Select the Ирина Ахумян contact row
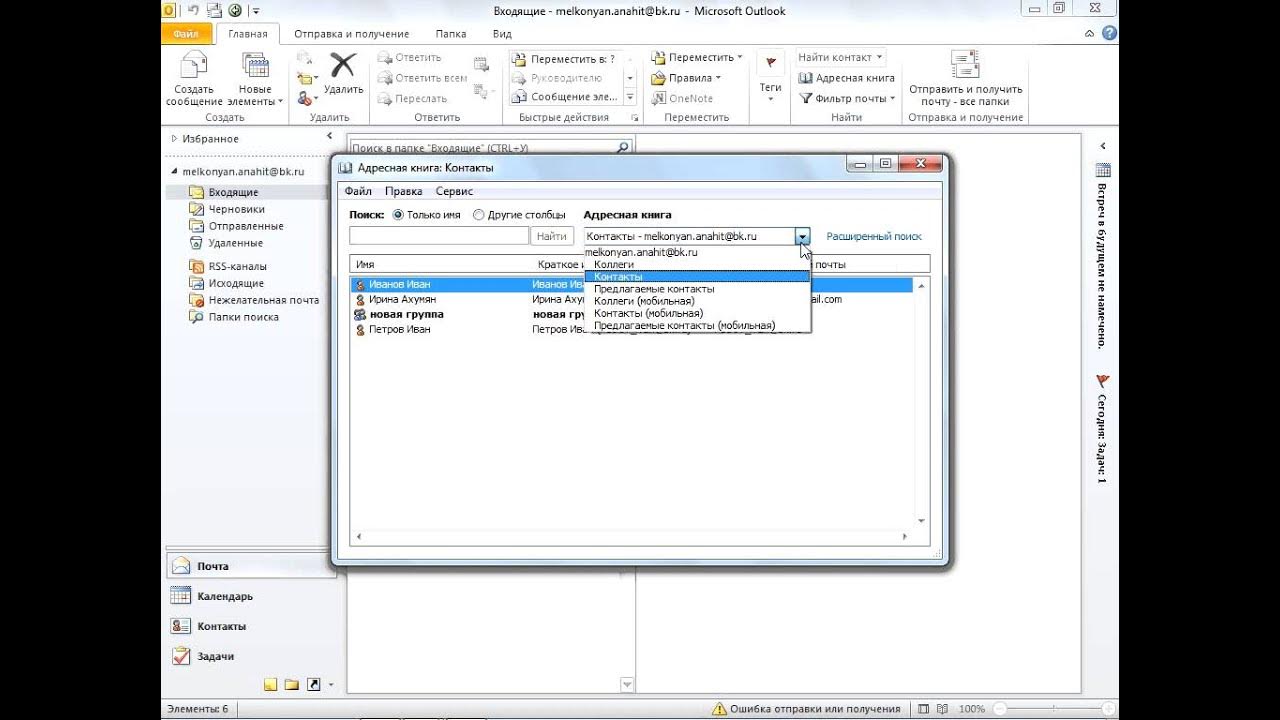Image resolution: width=1280 pixels, height=720 pixels. tap(631, 299)
